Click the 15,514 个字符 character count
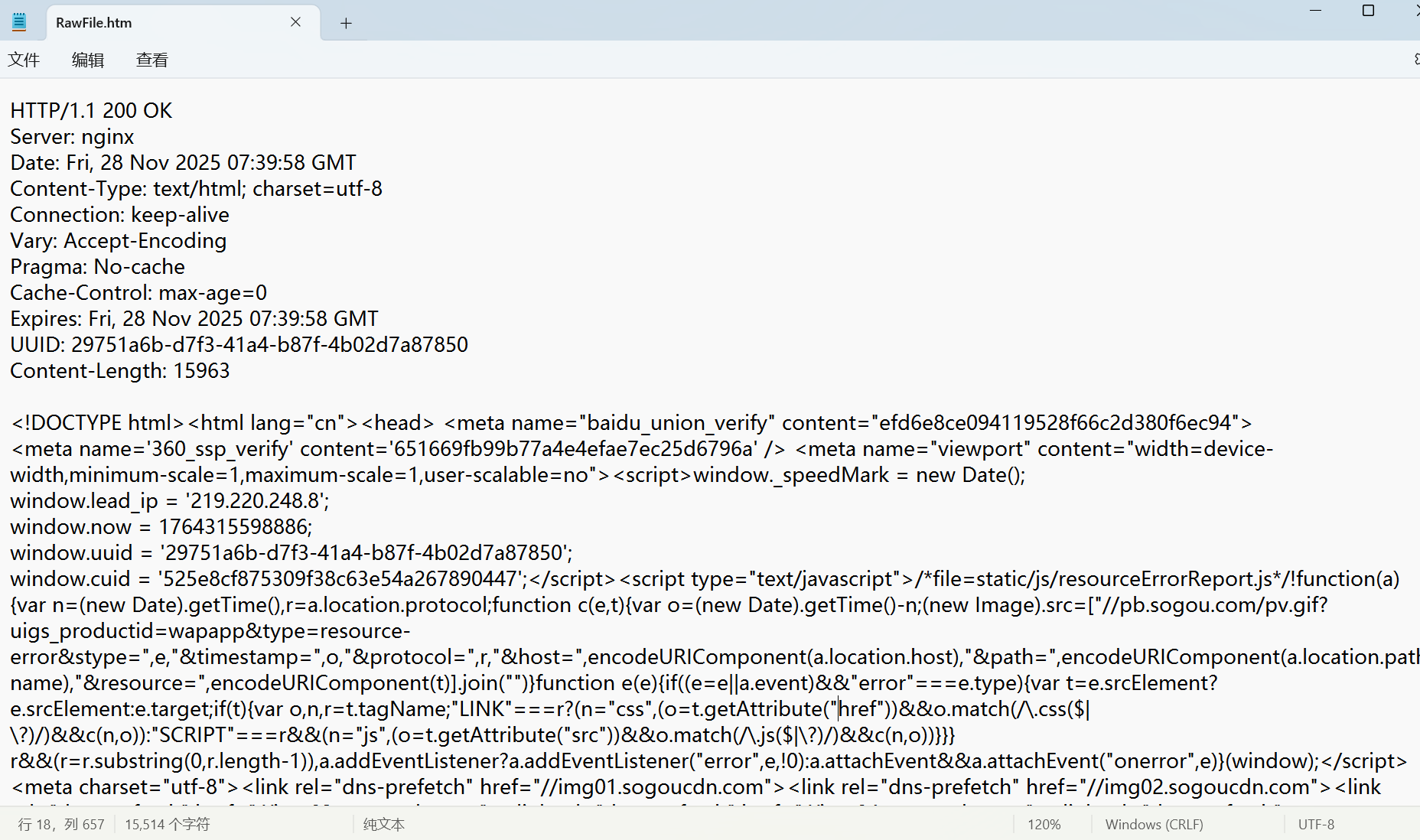The width and height of the screenshot is (1420, 840). (167, 824)
